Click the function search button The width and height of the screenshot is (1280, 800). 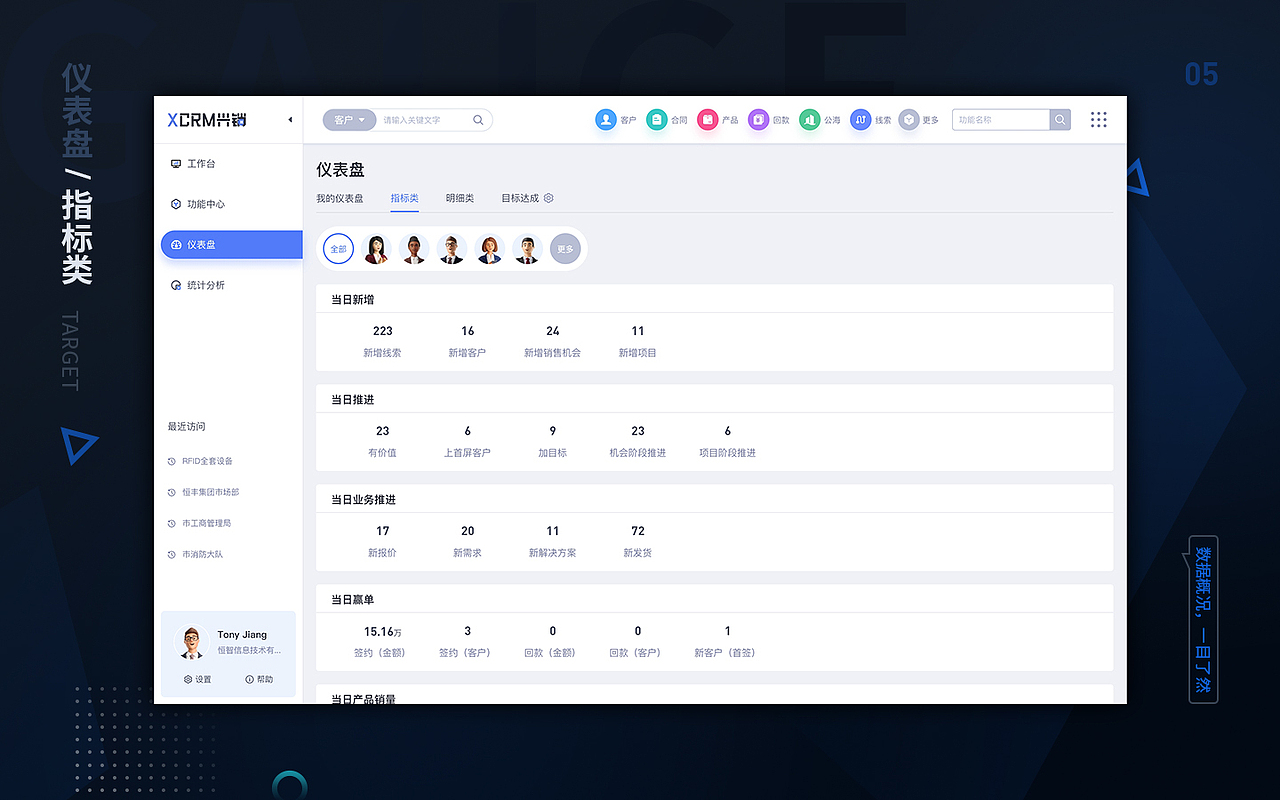(1060, 120)
